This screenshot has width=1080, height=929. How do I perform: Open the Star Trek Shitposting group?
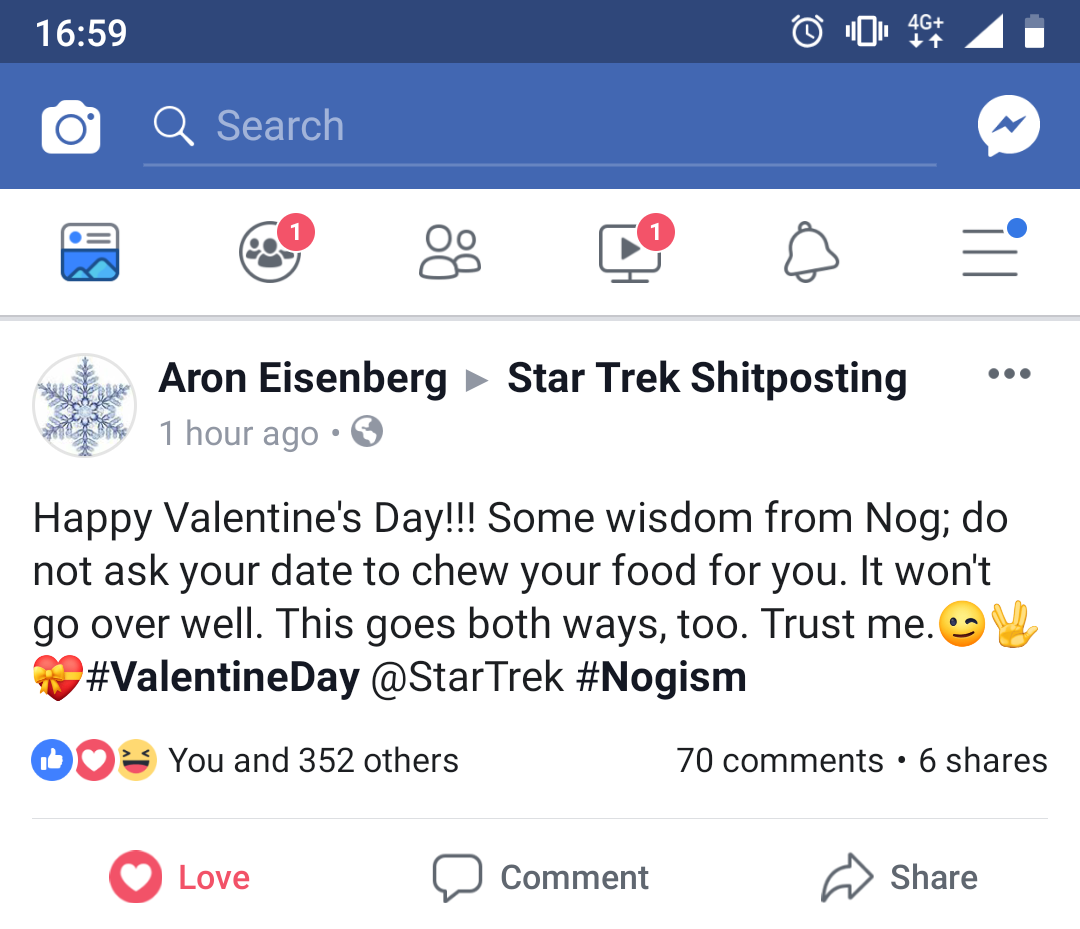[707, 378]
